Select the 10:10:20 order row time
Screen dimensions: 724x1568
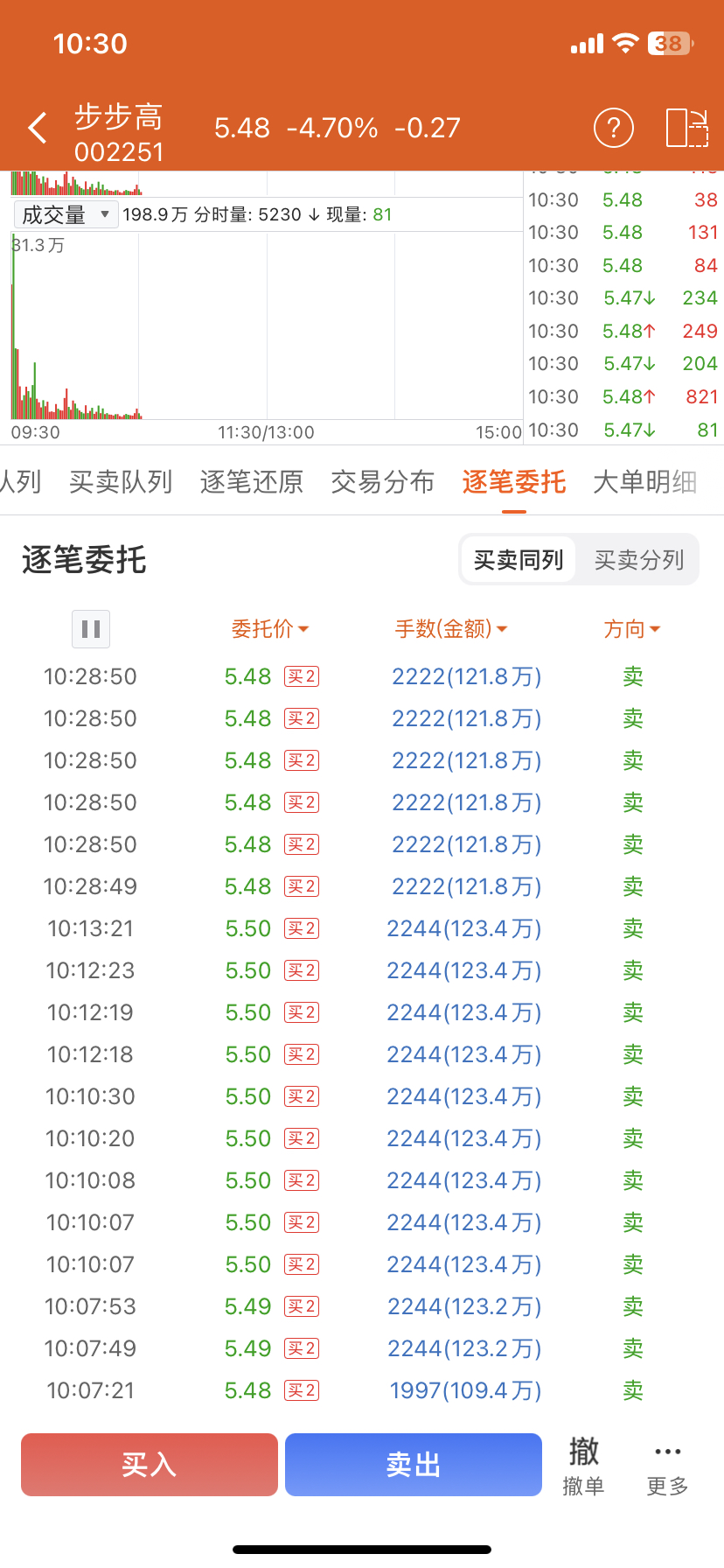(x=90, y=1138)
